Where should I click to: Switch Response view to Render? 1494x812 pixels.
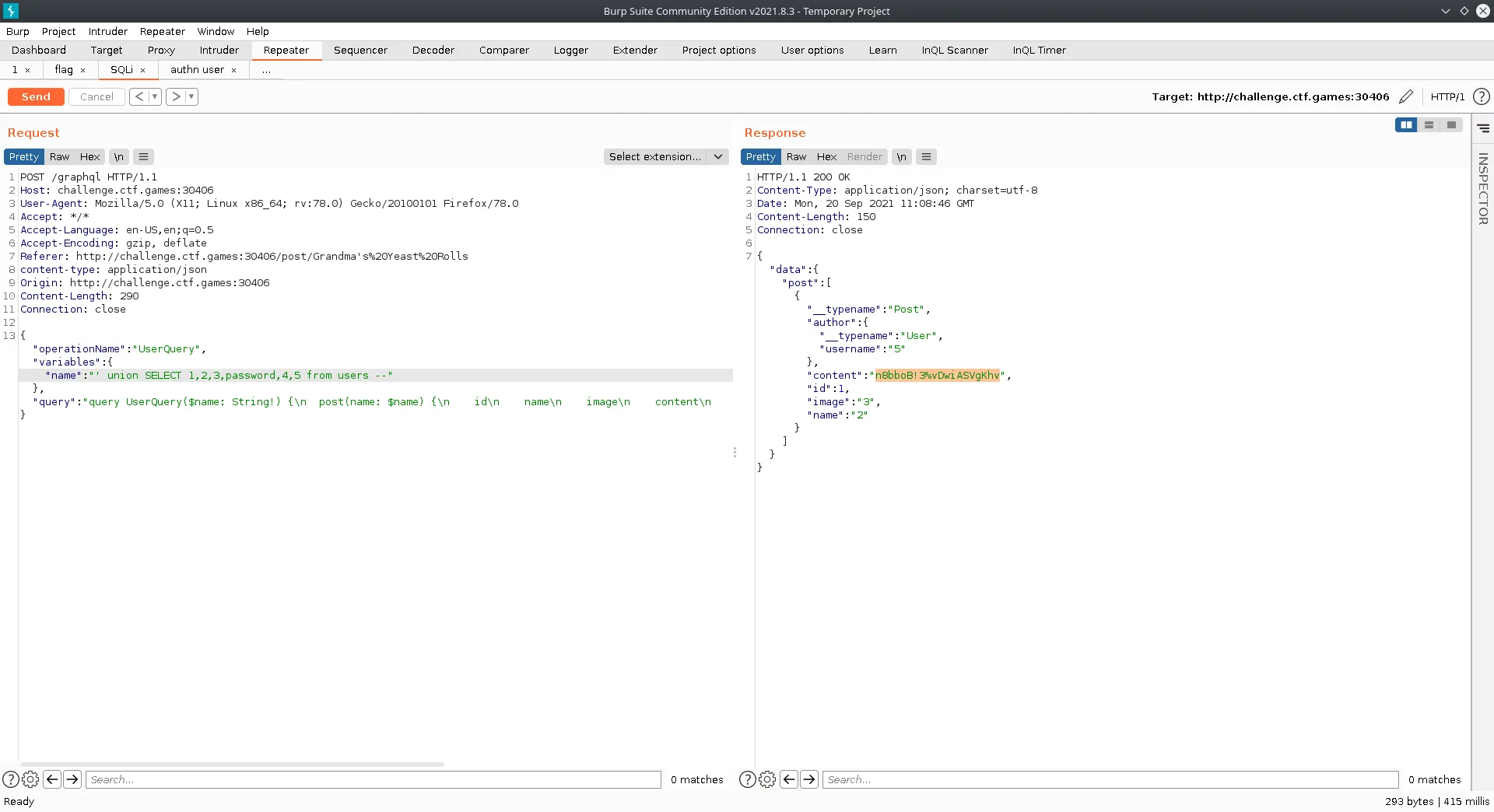click(864, 156)
